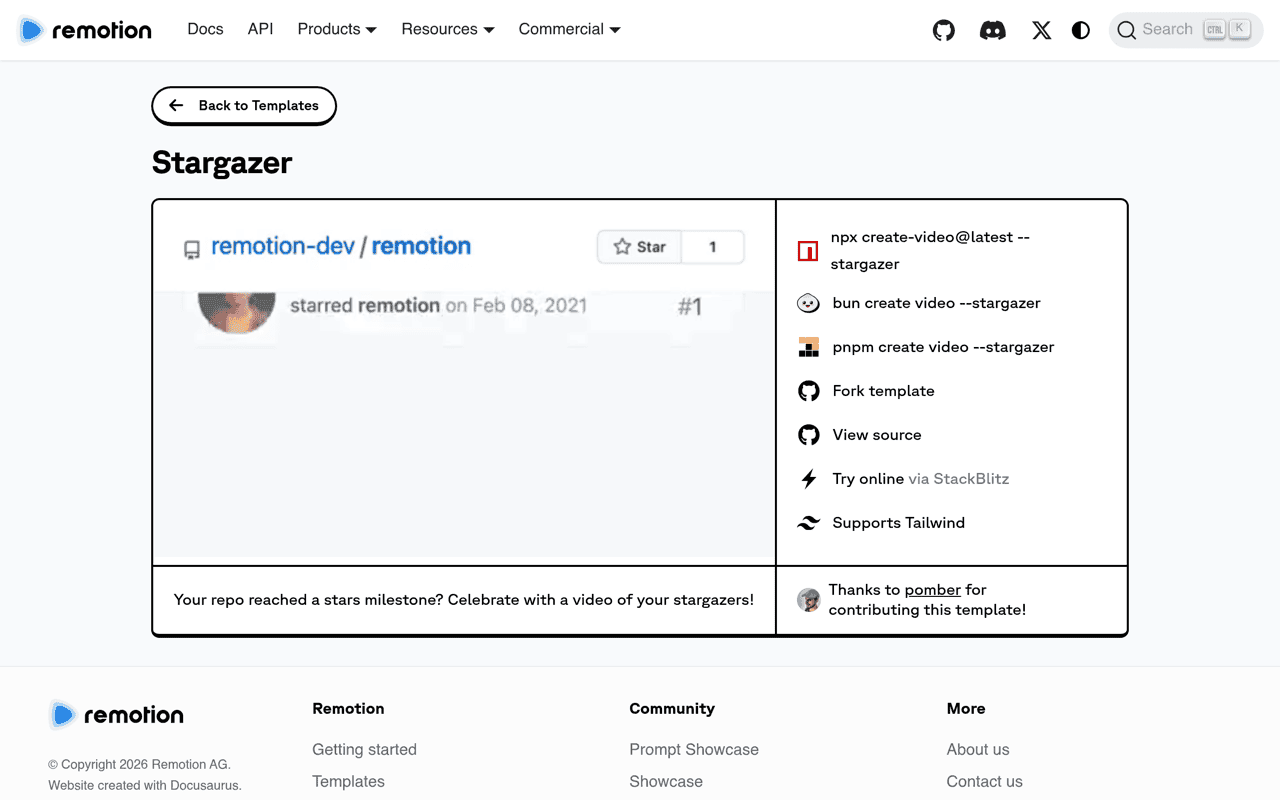The width and height of the screenshot is (1280, 800).
Task: Expand the Resources dropdown menu
Action: (448, 29)
